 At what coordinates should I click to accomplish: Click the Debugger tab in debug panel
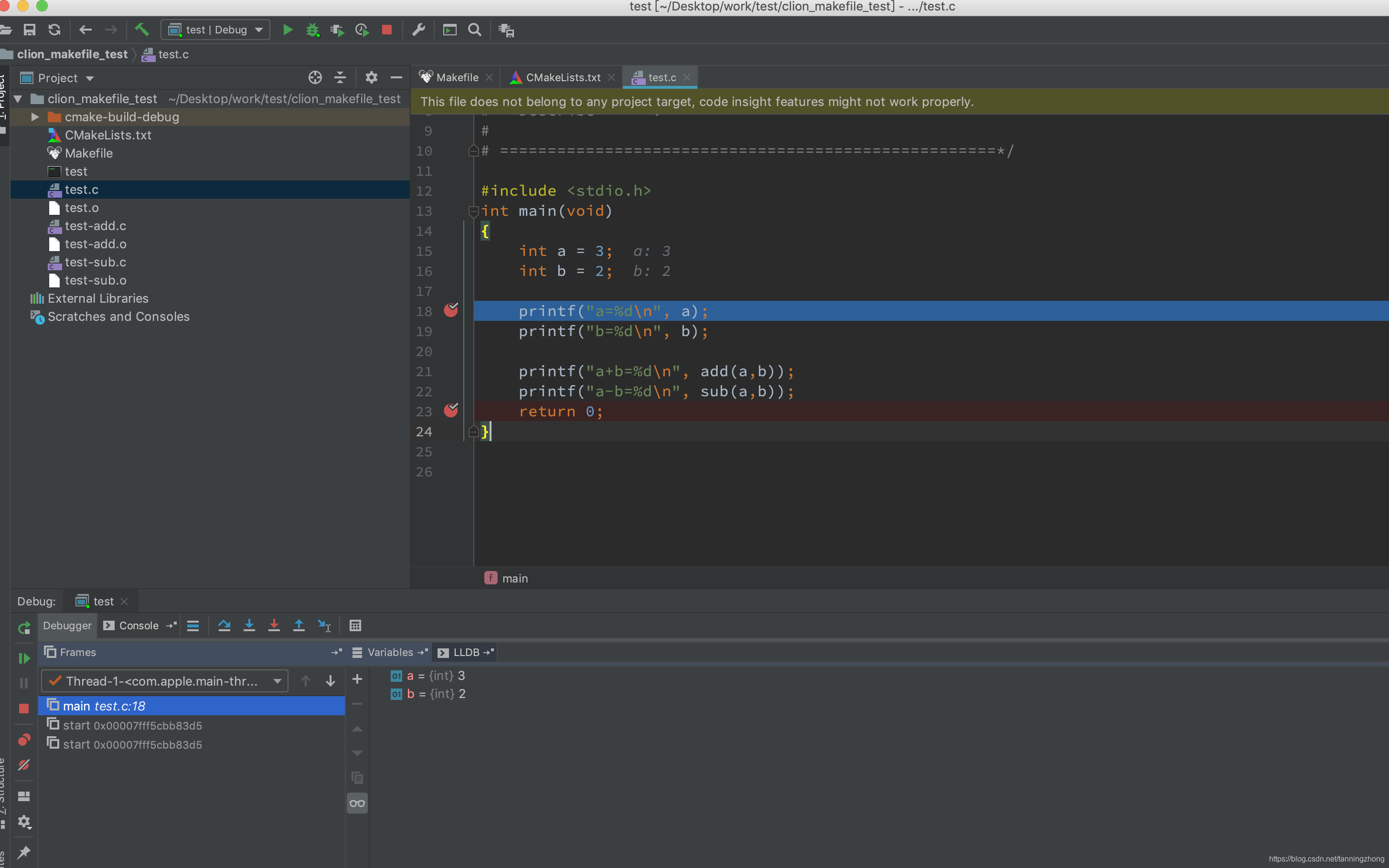pyautogui.click(x=68, y=625)
